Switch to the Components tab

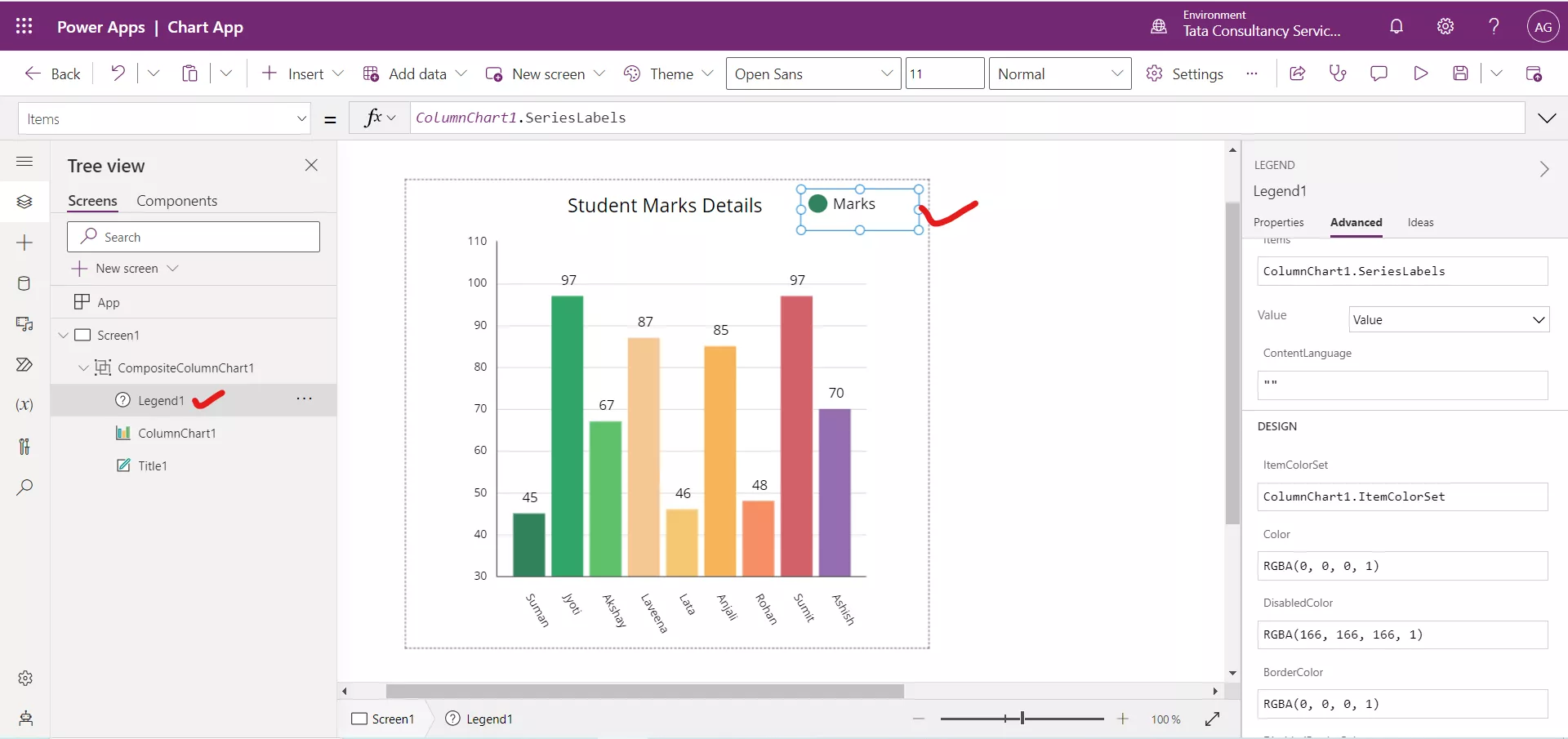pos(178,200)
